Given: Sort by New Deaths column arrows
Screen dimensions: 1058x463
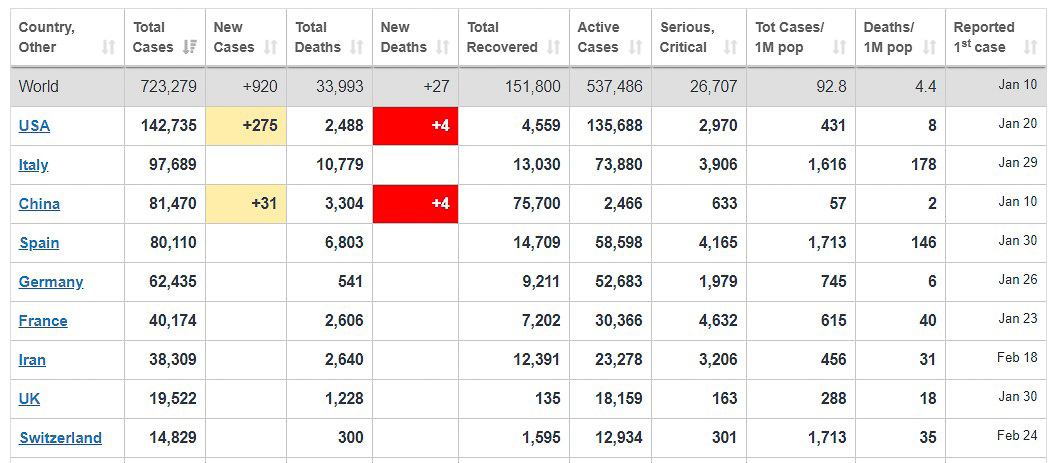Looking at the screenshot, I should coord(443,47).
